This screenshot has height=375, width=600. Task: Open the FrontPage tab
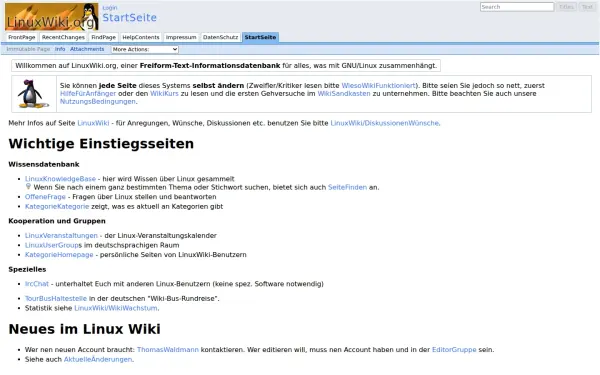click(22, 37)
